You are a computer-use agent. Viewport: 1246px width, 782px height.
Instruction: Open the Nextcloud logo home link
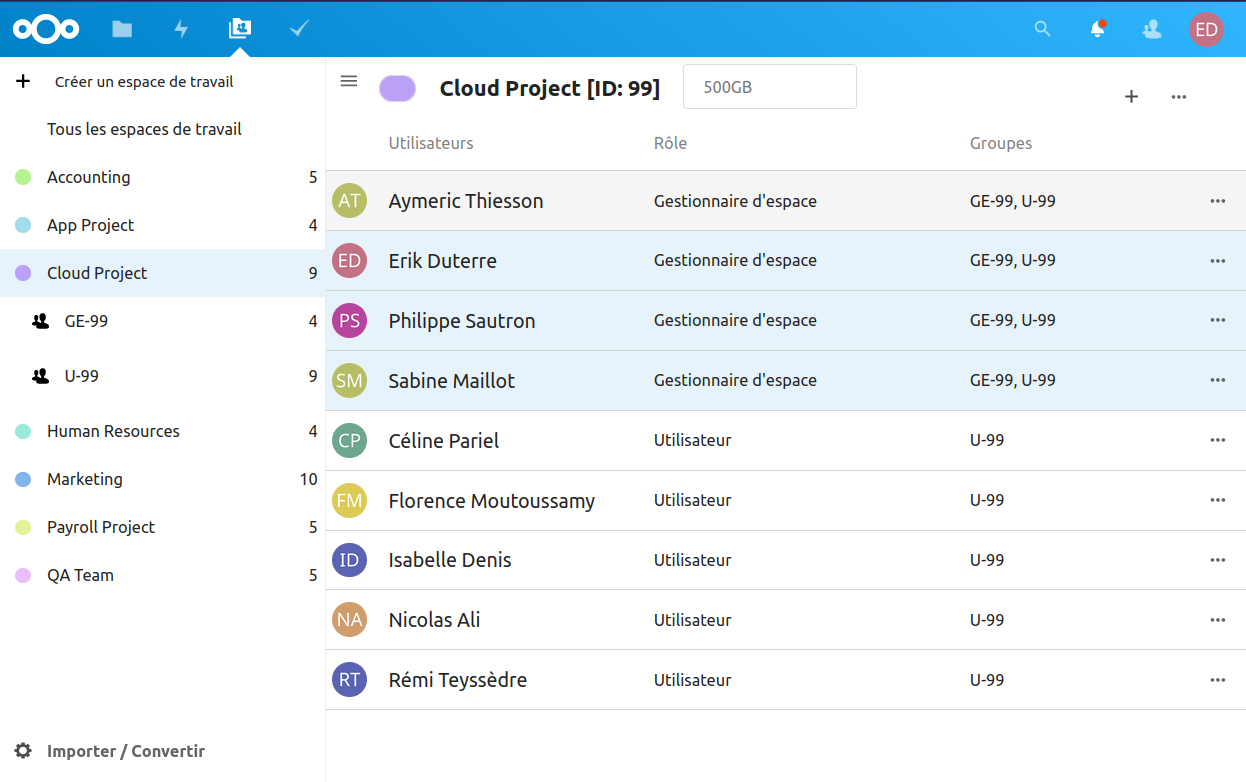46,29
